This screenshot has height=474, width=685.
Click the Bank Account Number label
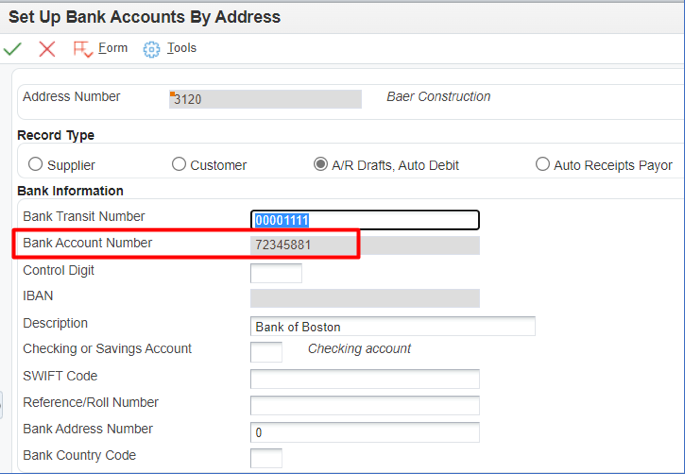coord(87,243)
